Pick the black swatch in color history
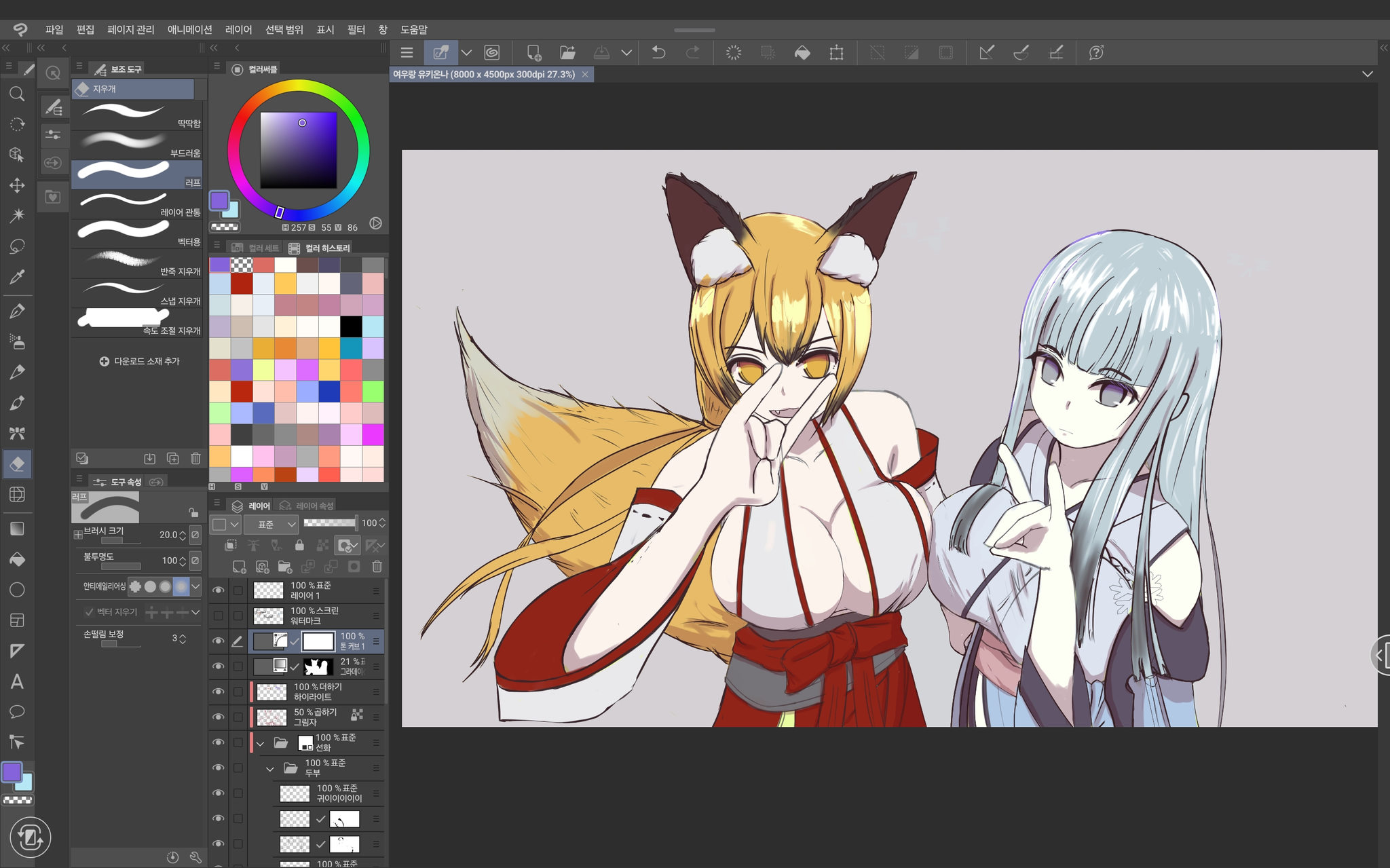The width and height of the screenshot is (1390, 868). 351,326
